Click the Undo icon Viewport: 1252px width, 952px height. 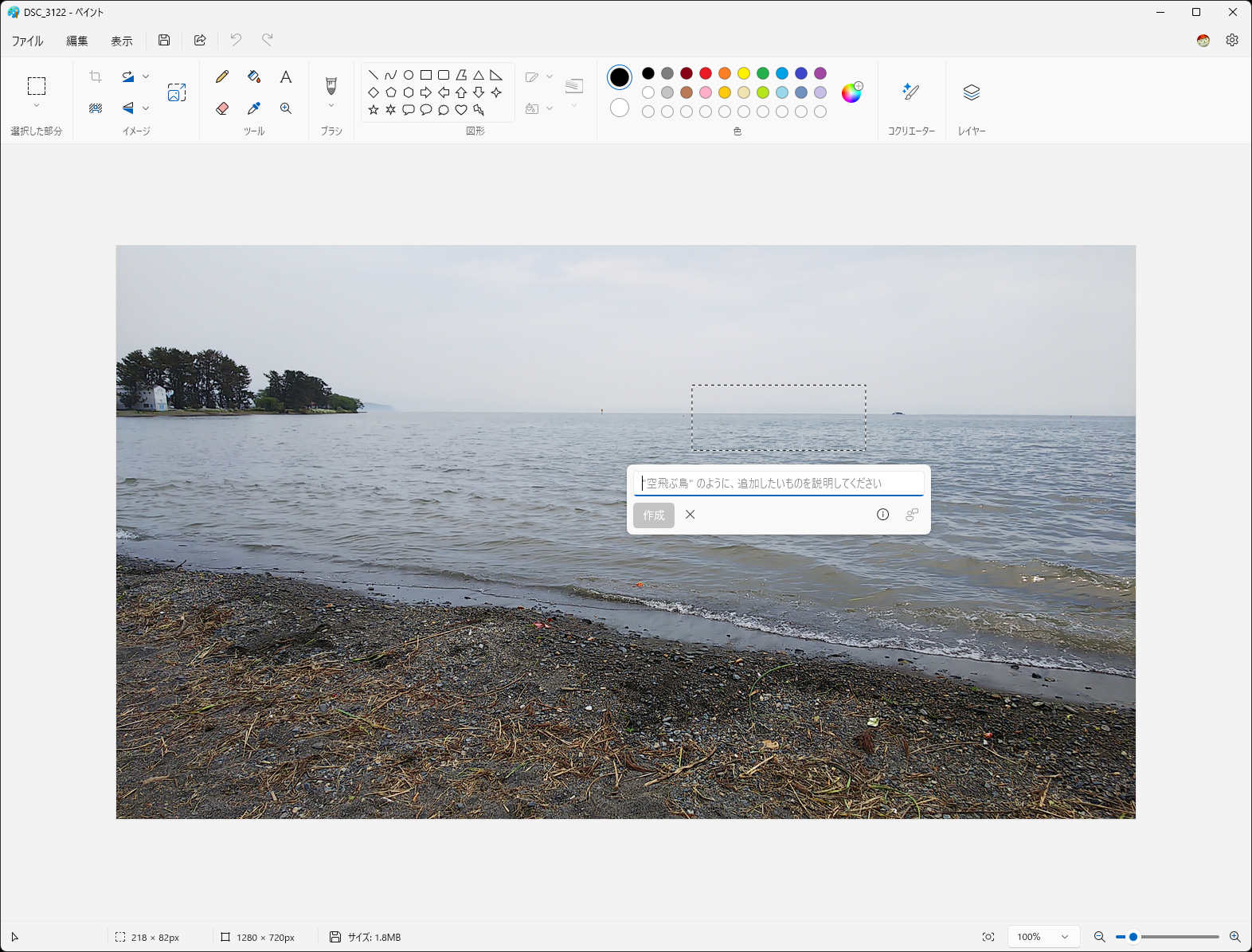(236, 40)
